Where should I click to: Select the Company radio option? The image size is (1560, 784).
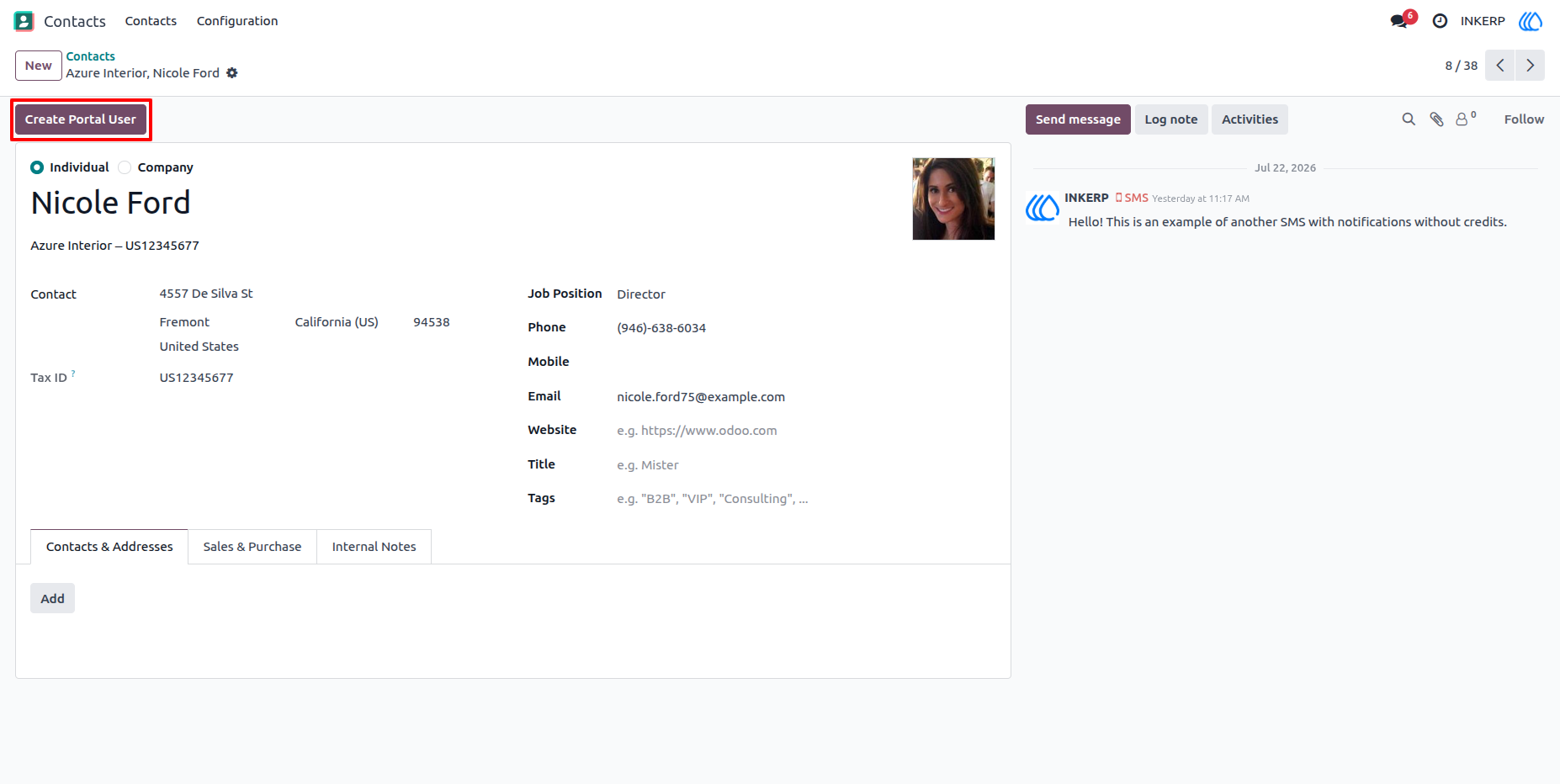tap(125, 167)
